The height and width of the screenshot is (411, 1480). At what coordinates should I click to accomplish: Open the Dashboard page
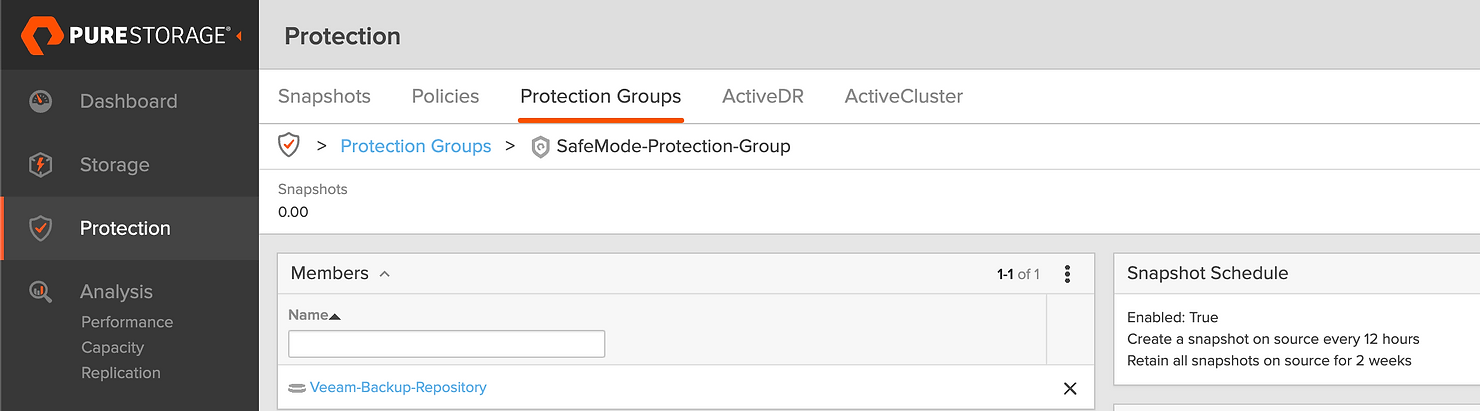click(128, 101)
